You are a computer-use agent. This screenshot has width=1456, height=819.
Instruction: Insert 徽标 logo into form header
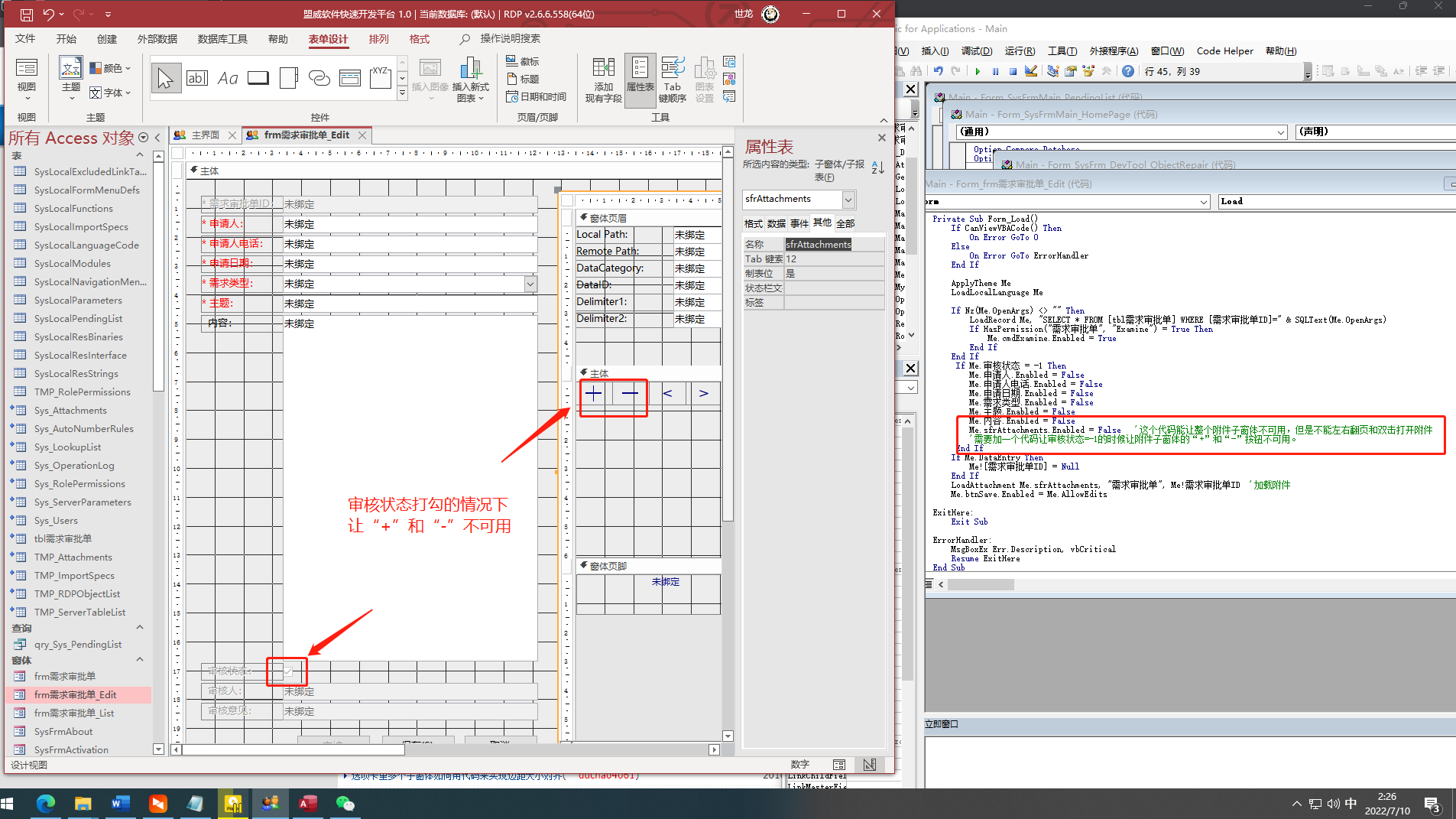pos(523,61)
